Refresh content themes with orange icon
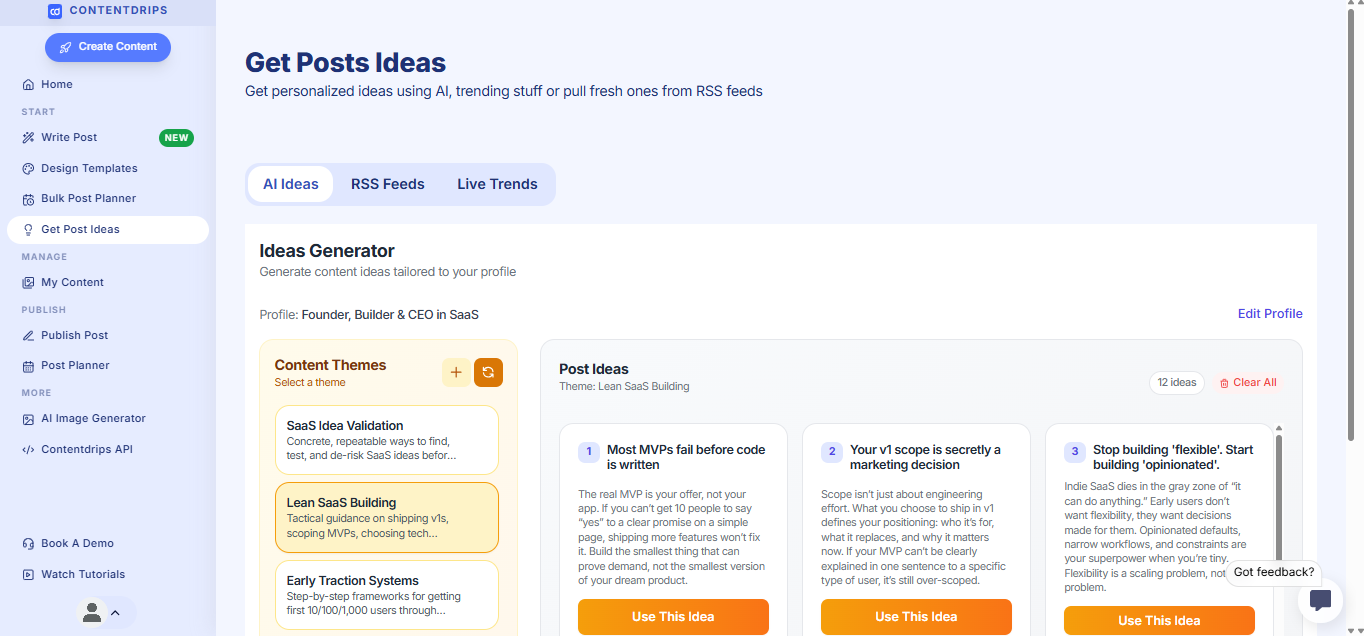This screenshot has height=636, width=1364. coord(488,373)
